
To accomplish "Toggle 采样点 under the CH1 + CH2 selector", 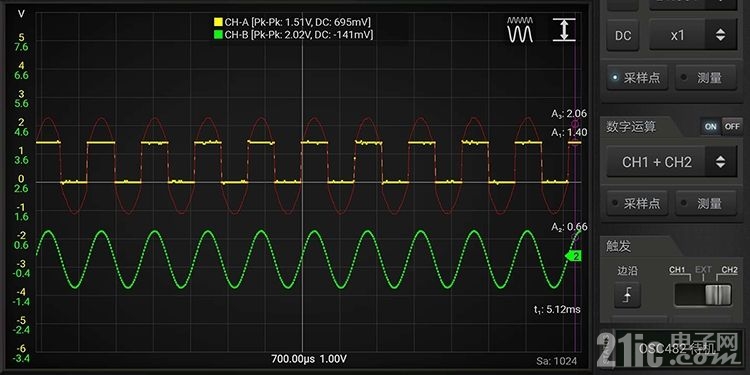I will (x=637, y=204).
